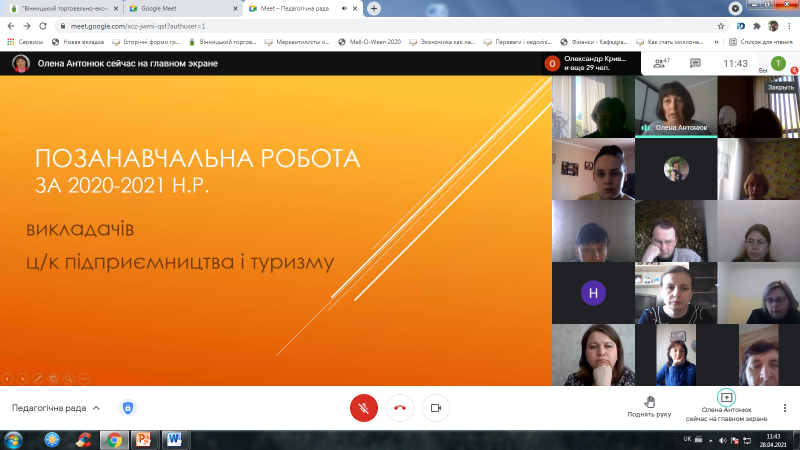This screenshot has height=450, width=800.
Task: Switch to Google Meet tab
Action: coord(182,9)
